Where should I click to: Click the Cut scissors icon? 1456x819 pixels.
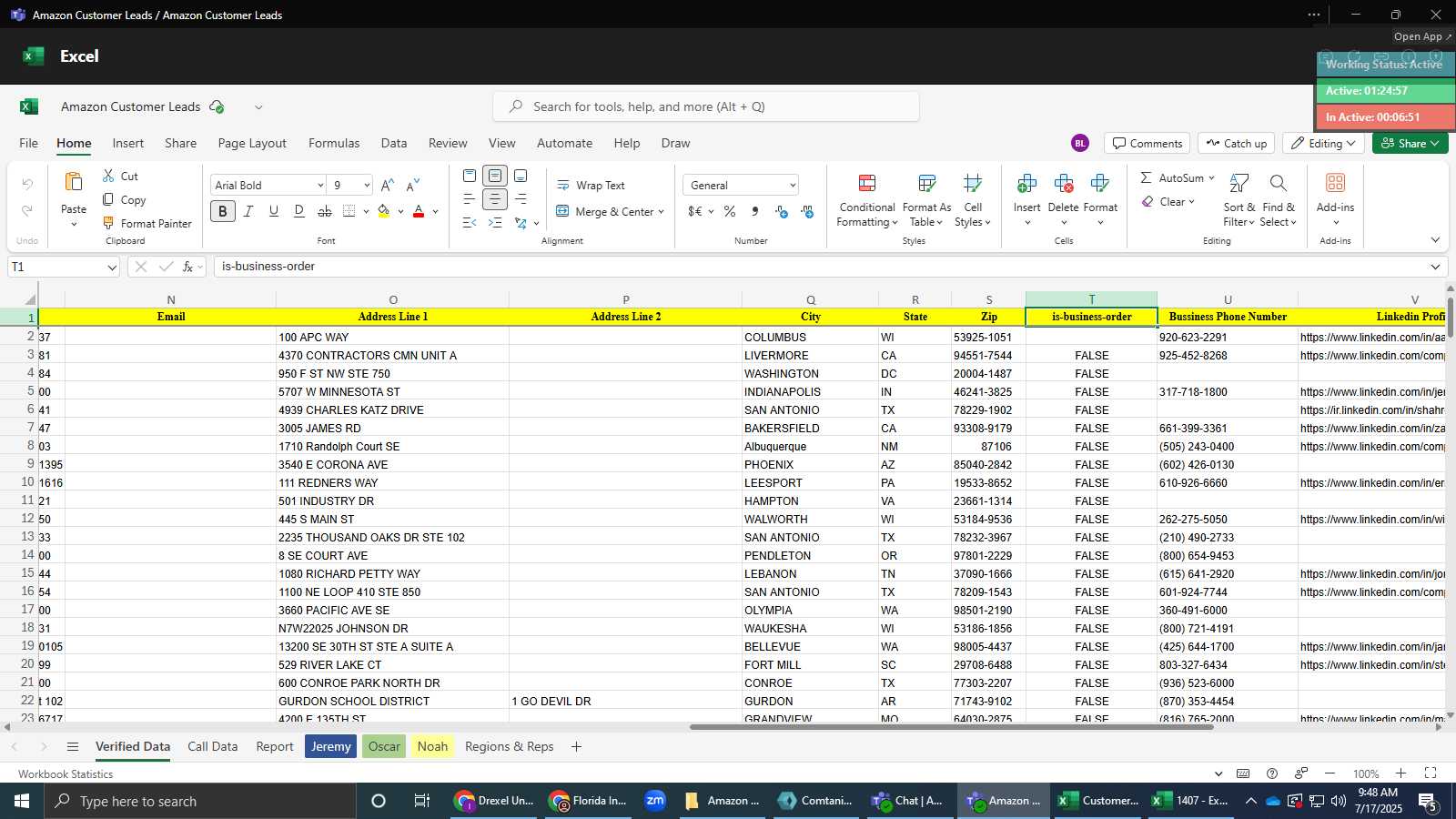pos(108,176)
